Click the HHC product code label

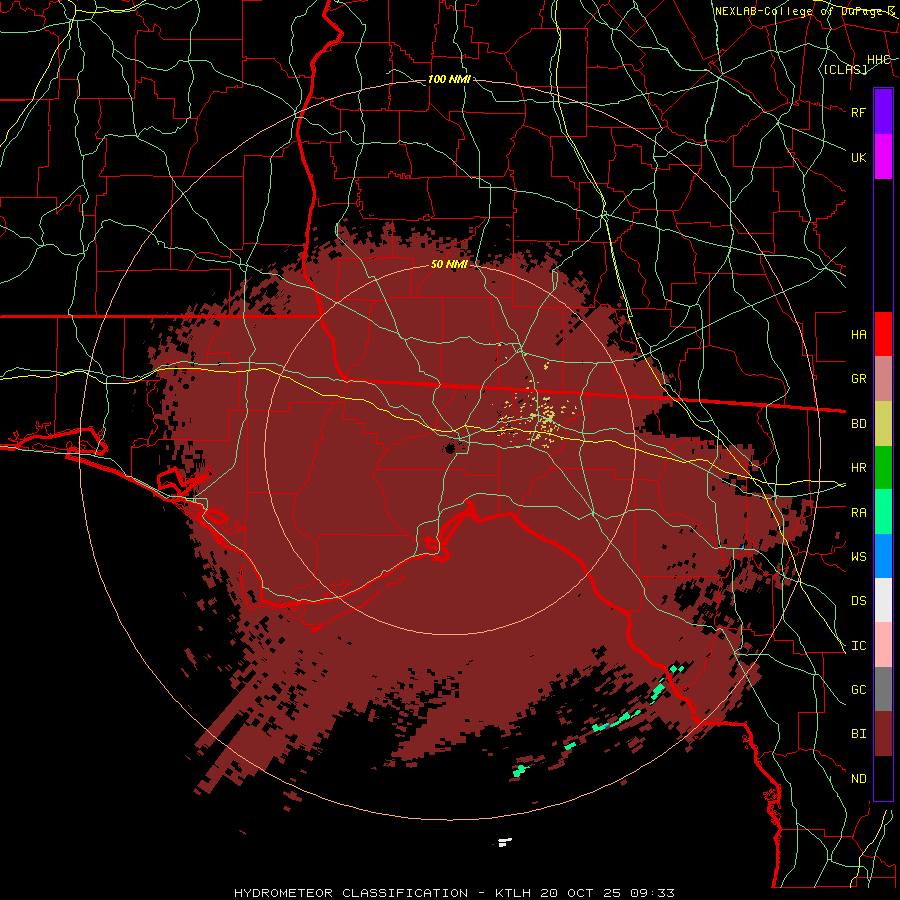878,59
